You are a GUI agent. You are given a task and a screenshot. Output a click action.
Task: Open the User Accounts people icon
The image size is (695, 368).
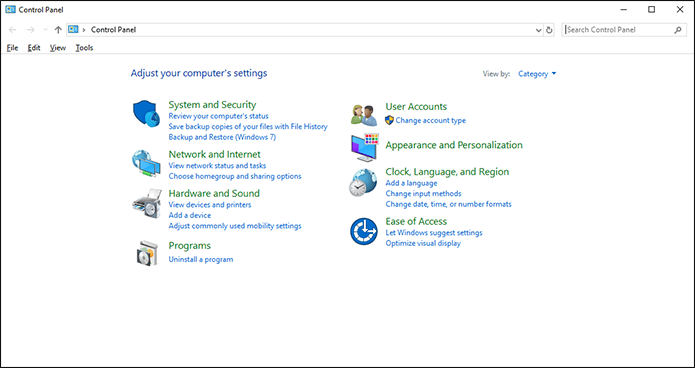click(x=363, y=115)
